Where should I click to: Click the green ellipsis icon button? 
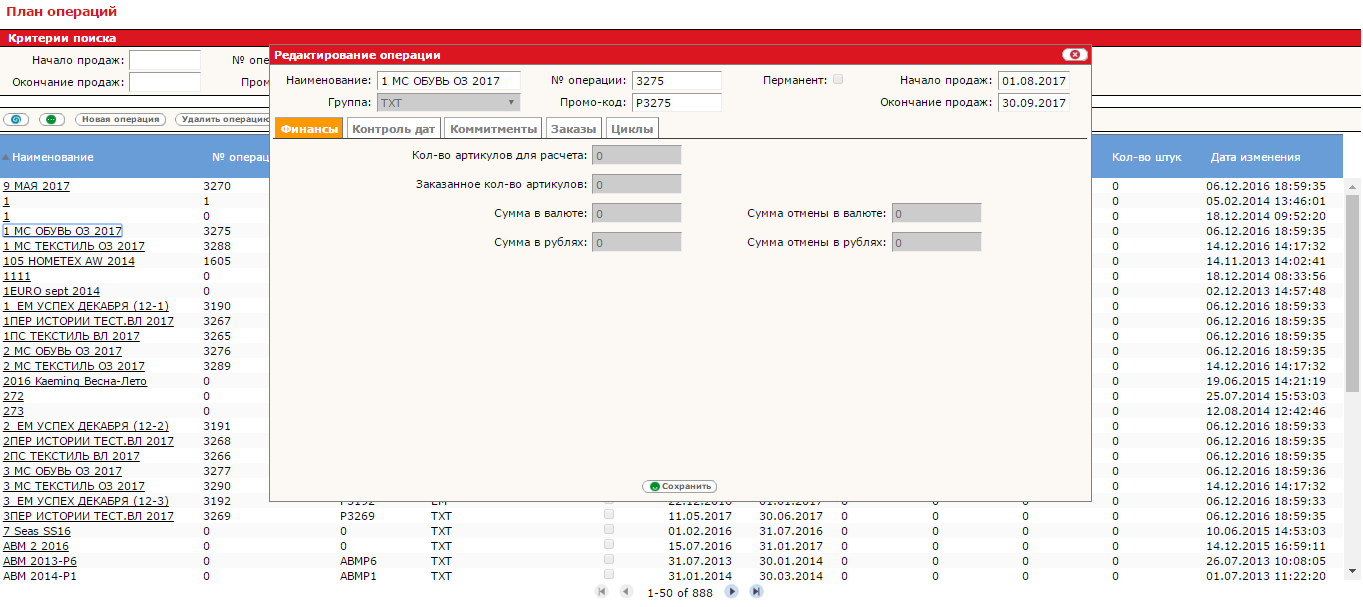[x=52, y=119]
